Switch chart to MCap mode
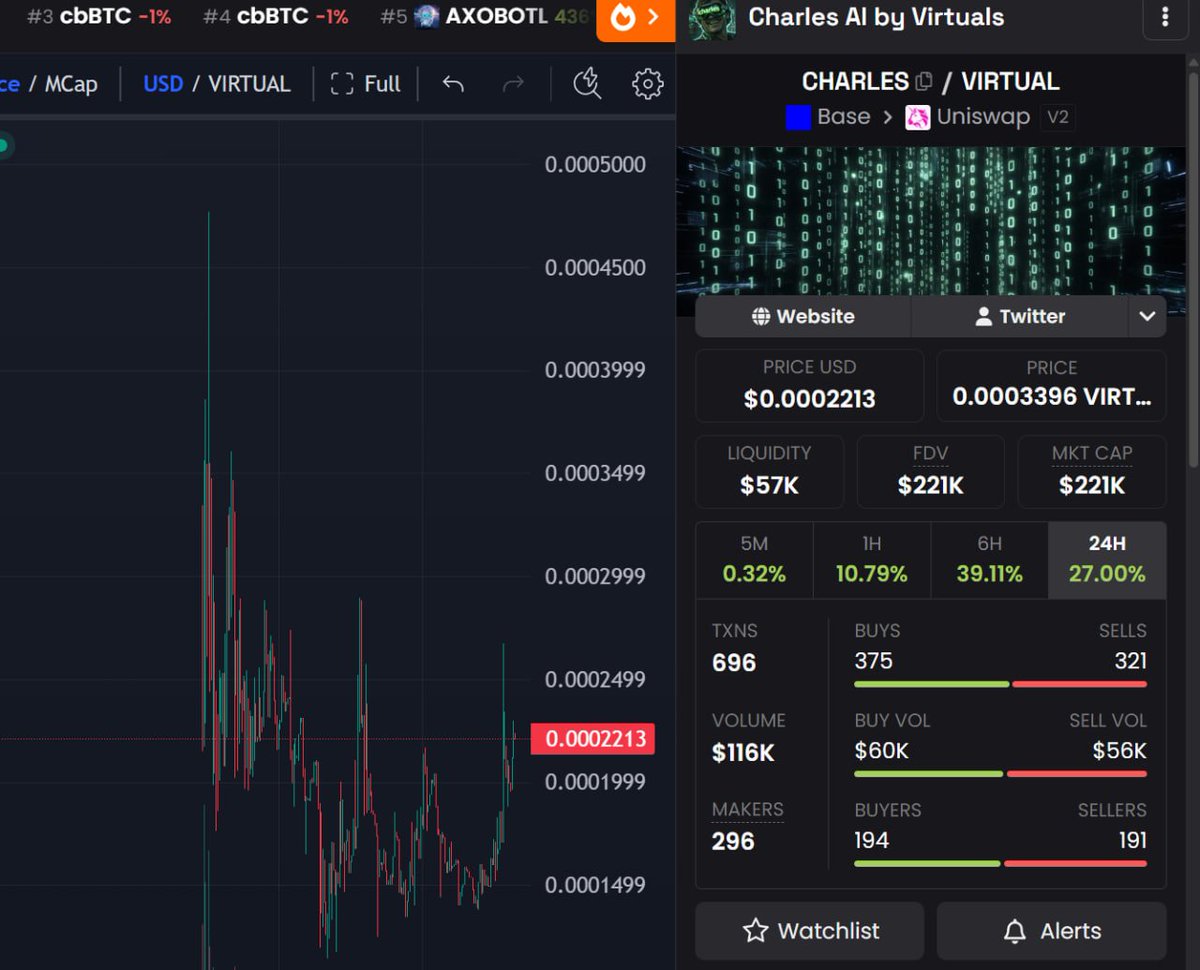 tap(71, 84)
